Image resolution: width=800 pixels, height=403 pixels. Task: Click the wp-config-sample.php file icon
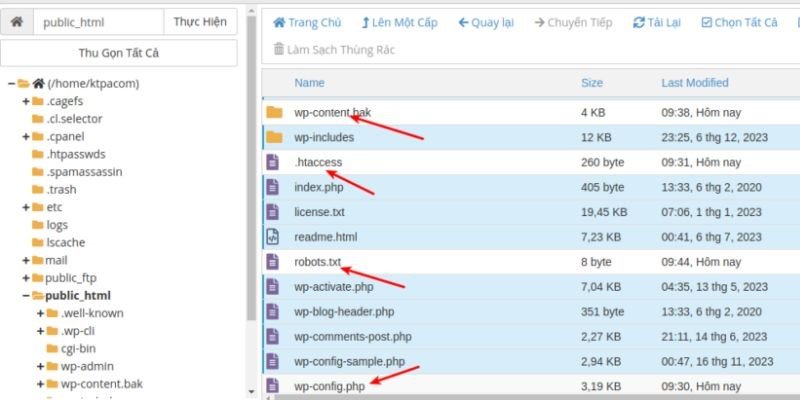[x=273, y=362]
